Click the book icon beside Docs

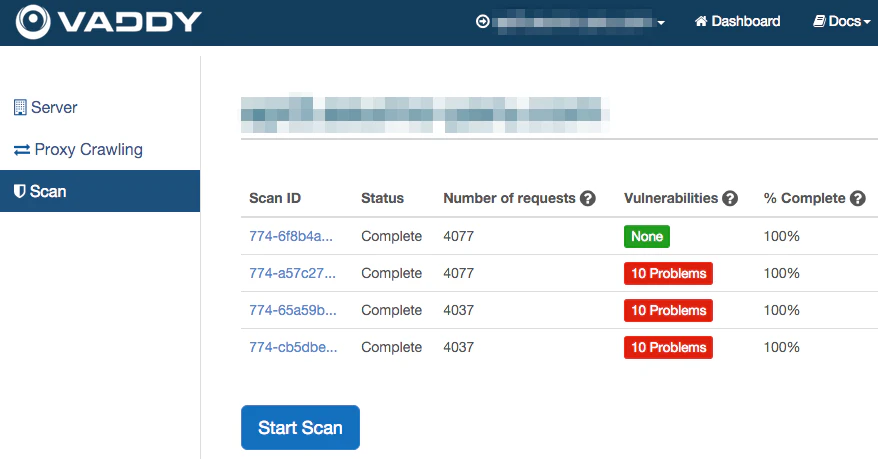[819, 21]
